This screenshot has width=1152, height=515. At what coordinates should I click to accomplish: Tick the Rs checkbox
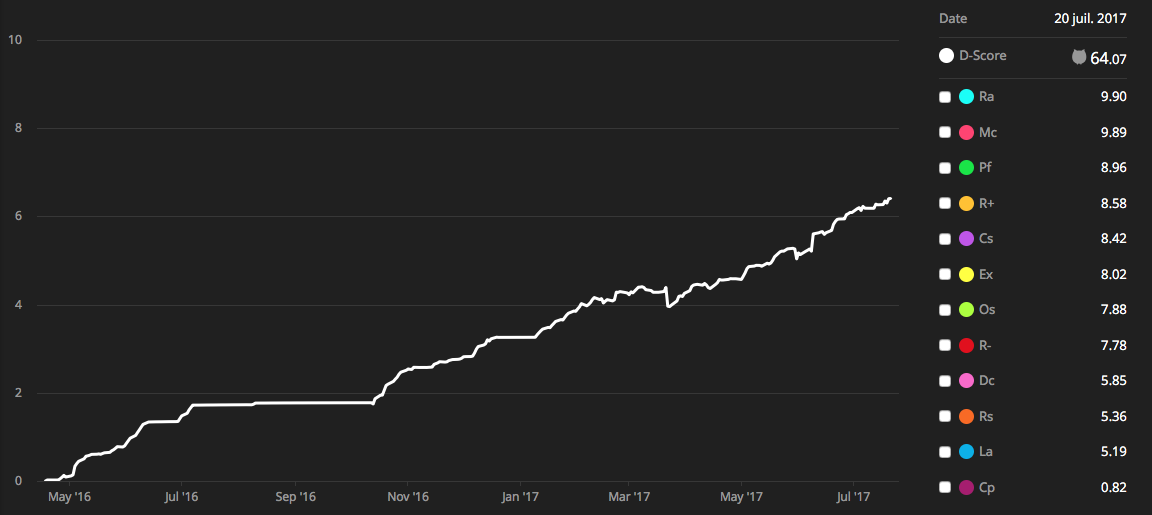946,417
